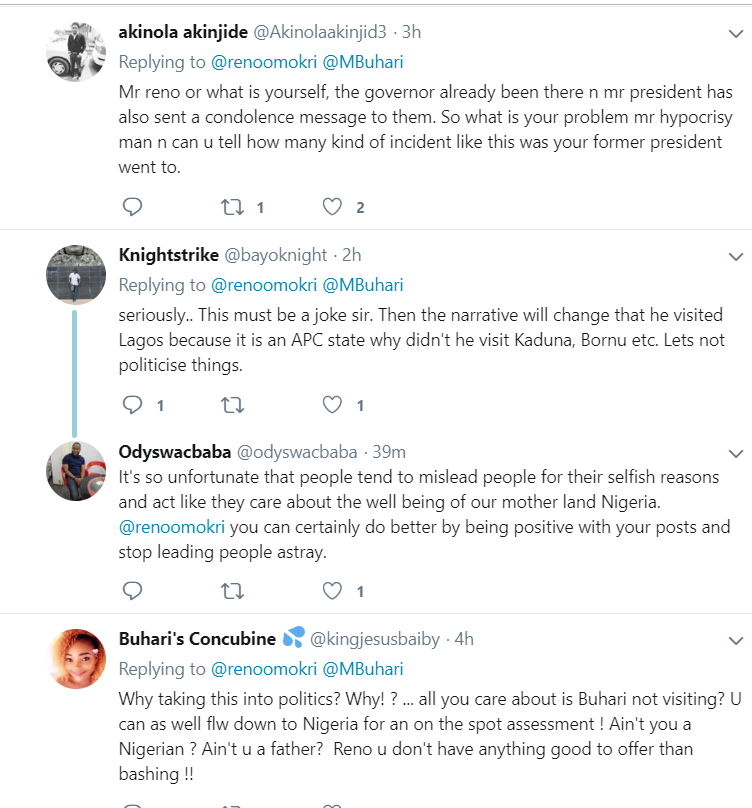
Task: Open akinola akinjide's profile picture
Action: click(76, 51)
